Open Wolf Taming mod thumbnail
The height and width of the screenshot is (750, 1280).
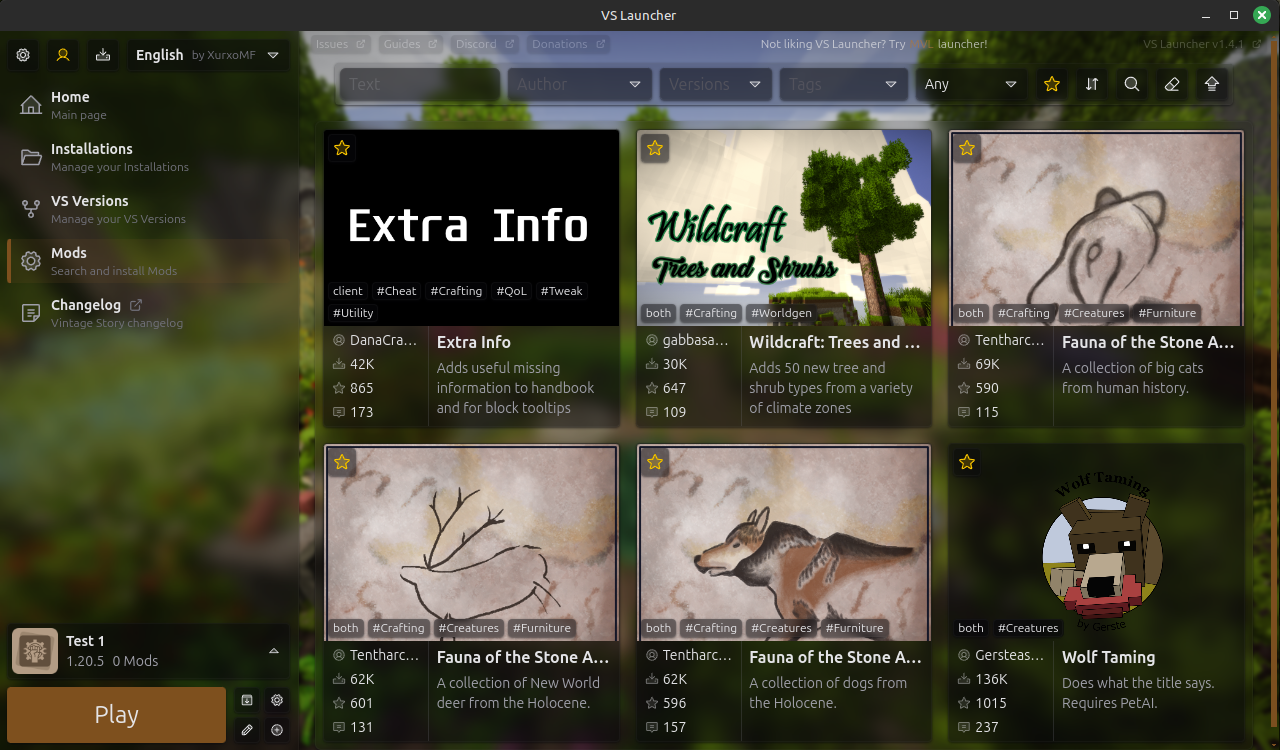pos(1096,541)
